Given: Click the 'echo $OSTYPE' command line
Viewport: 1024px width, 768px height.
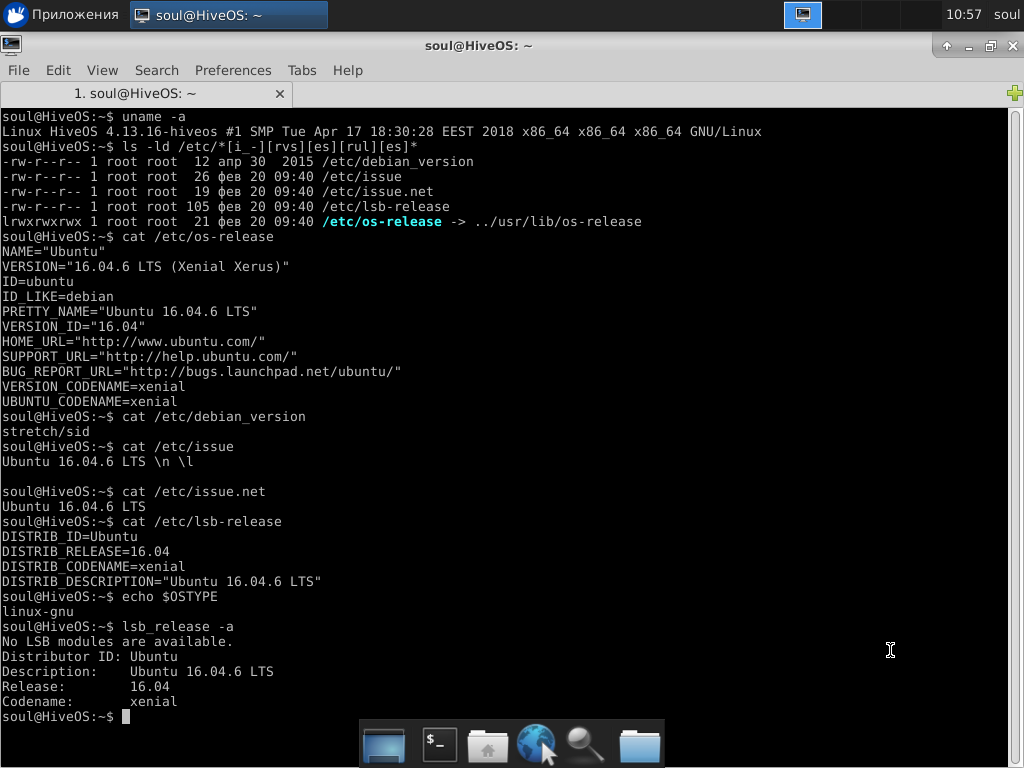Looking at the screenshot, I should (110, 598).
